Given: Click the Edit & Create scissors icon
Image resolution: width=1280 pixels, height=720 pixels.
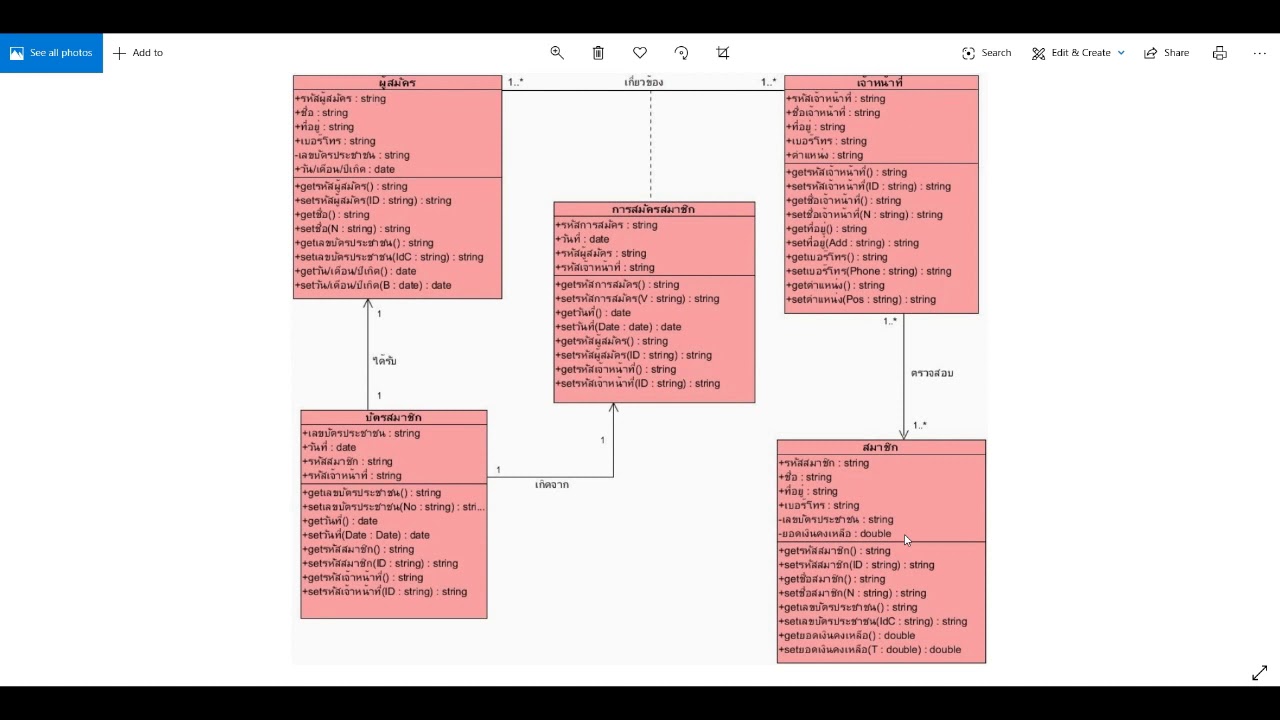Looking at the screenshot, I should 1039,53.
